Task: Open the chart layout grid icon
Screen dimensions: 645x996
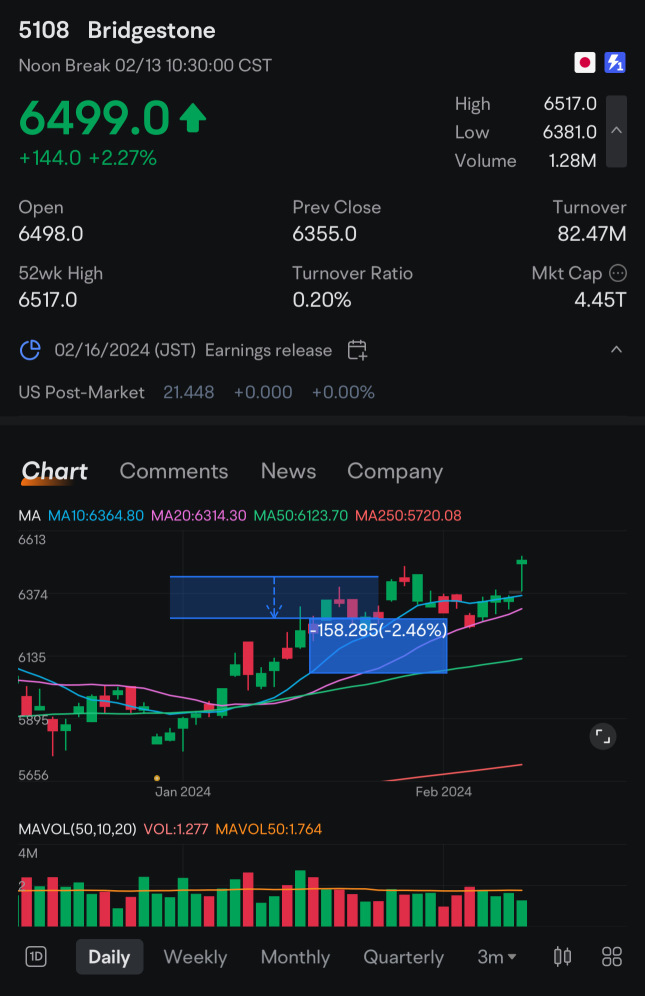Action: tap(612, 956)
